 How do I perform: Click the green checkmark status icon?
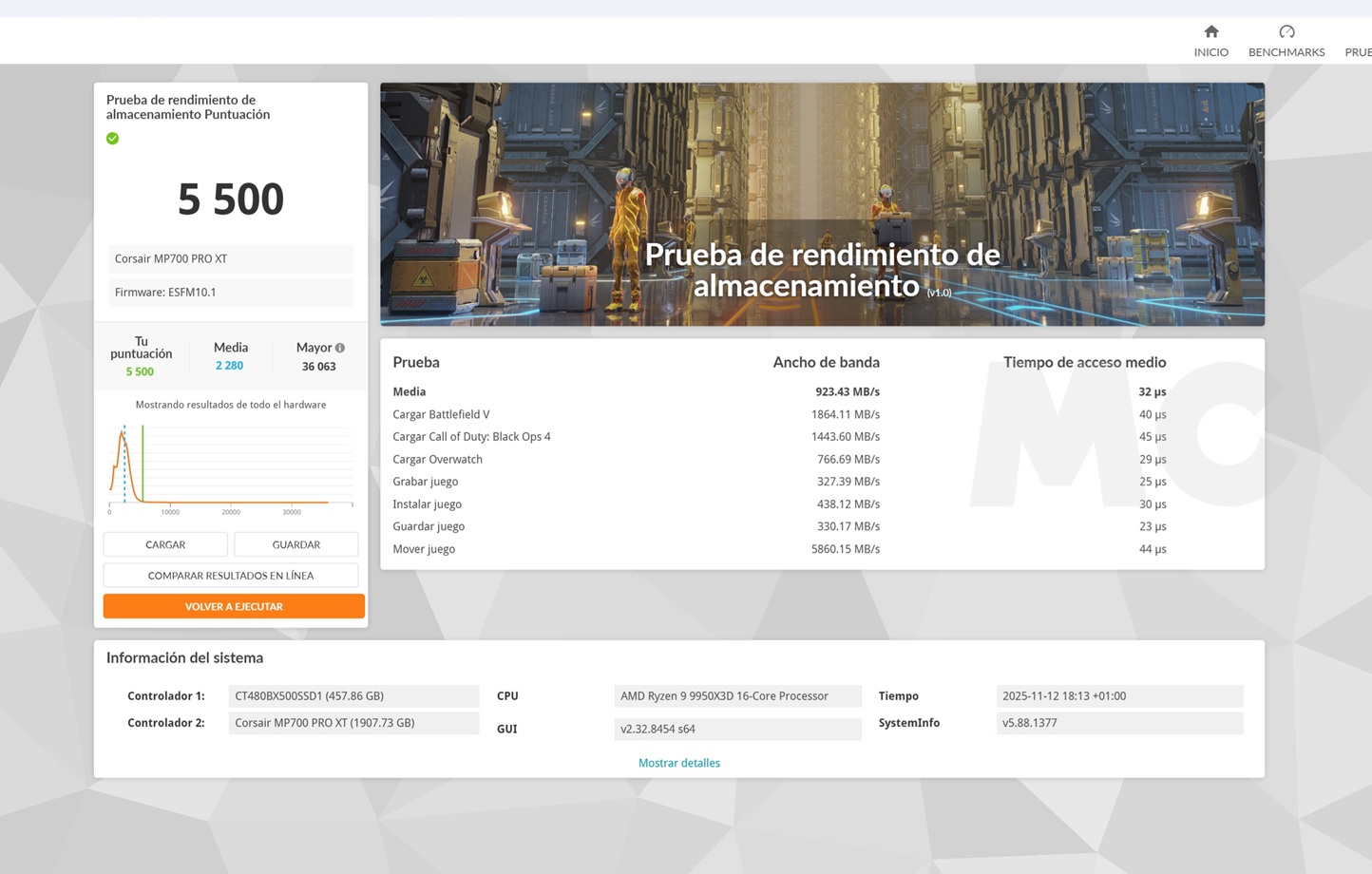[x=112, y=138]
